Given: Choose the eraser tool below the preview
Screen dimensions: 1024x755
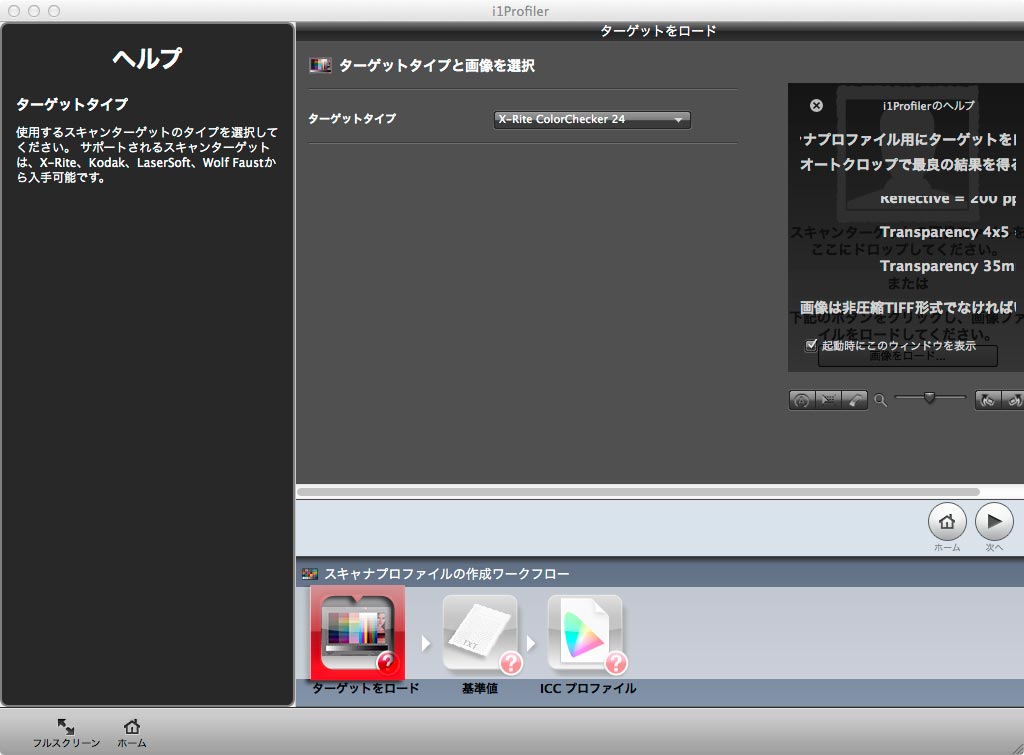Looking at the screenshot, I should 854,400.
